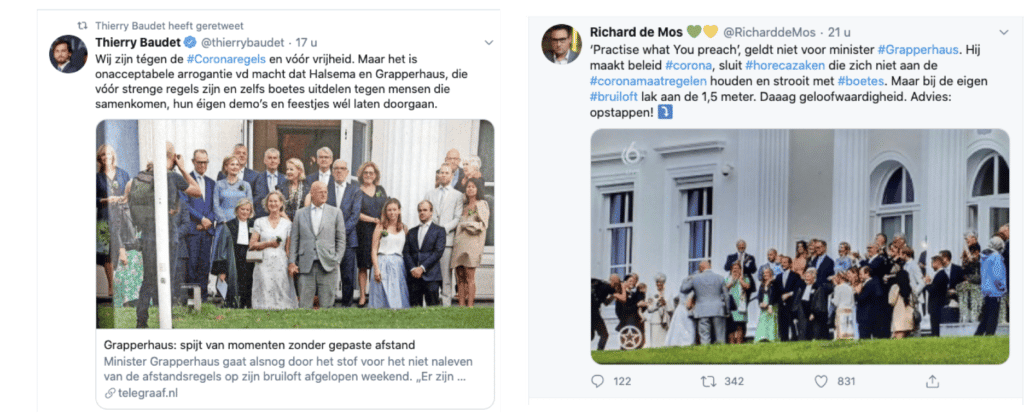Open Richard de Mos profile avatar

click(561, 44)
